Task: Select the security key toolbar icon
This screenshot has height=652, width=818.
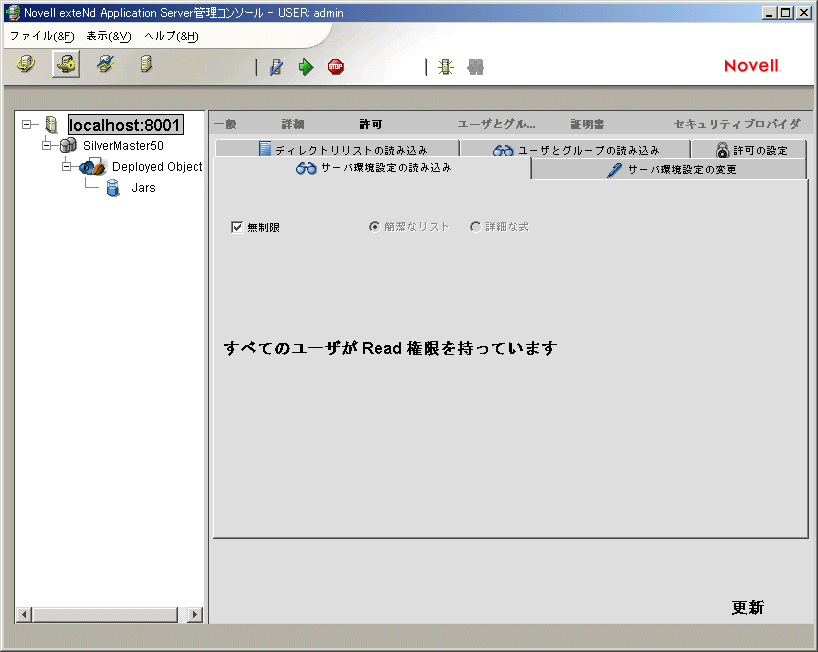Action: coord(66,64)
